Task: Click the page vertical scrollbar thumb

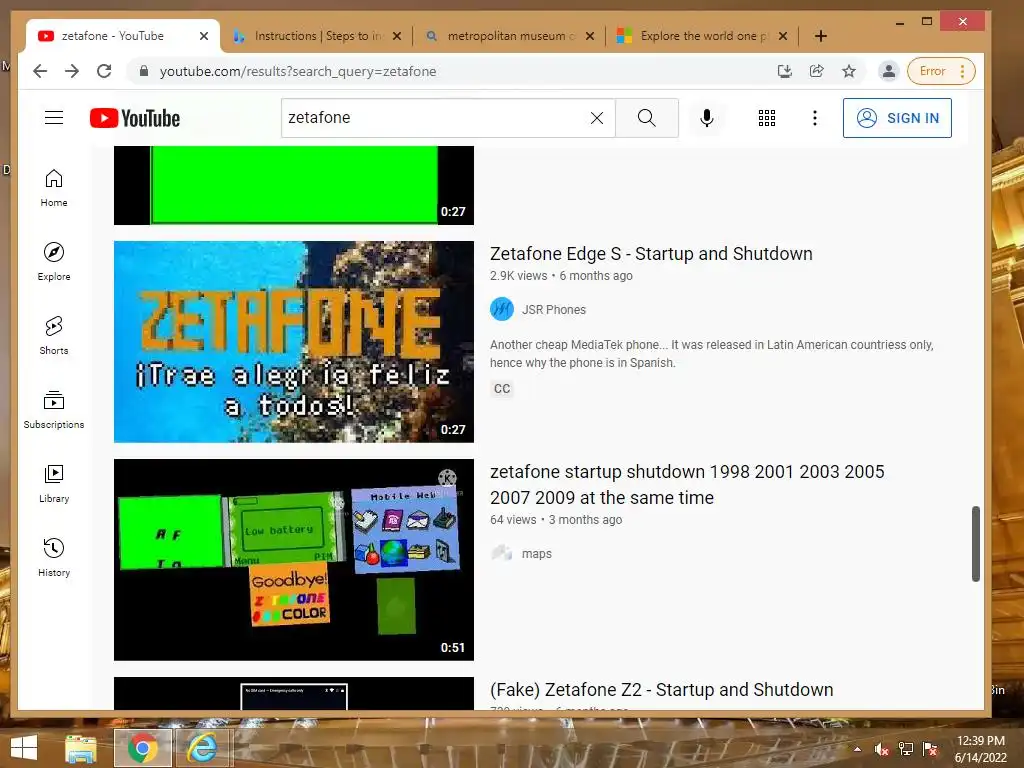Action: (976, 543)
